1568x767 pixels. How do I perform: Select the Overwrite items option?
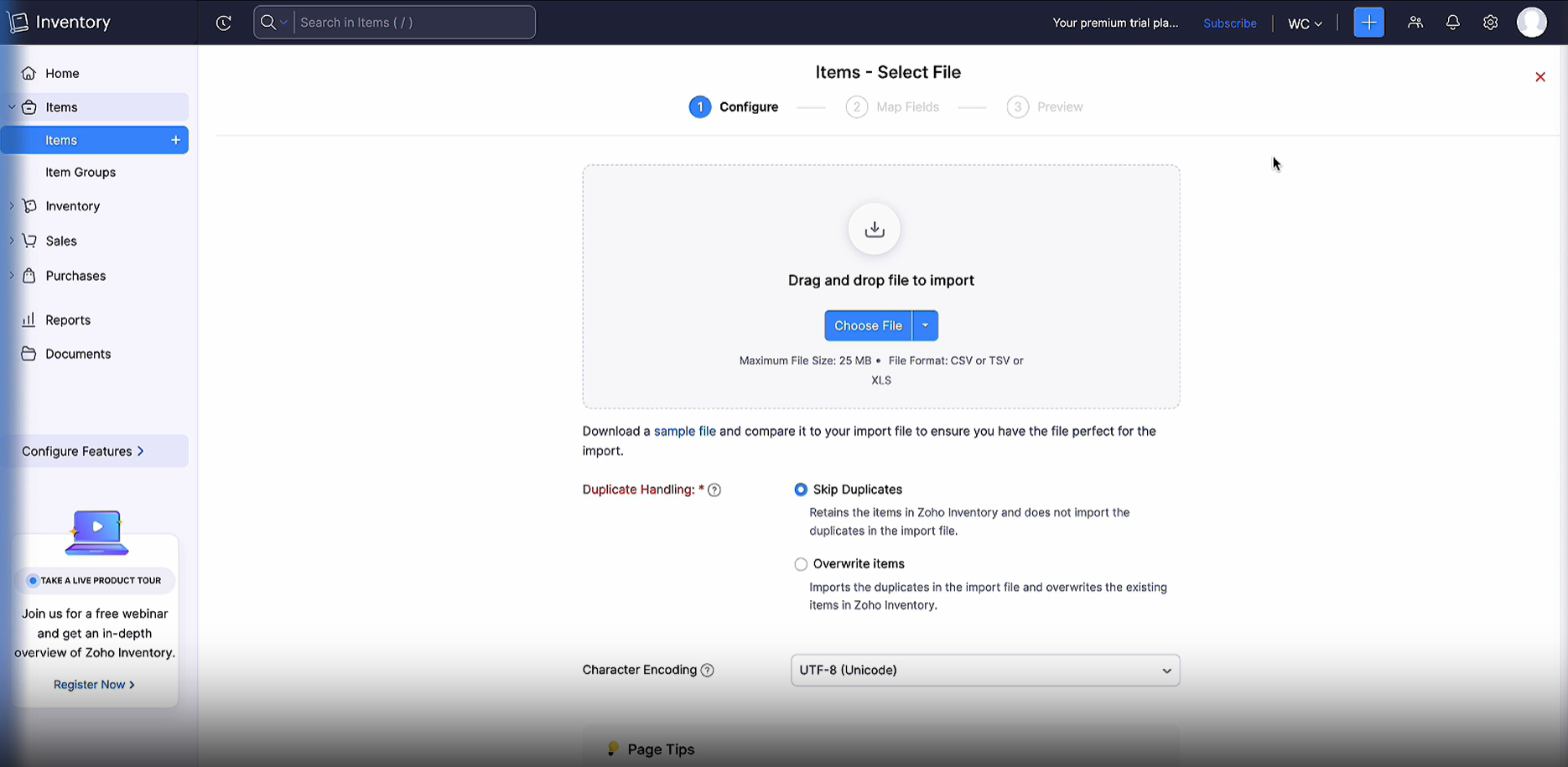pyautogui.click(x=801, y=564)
